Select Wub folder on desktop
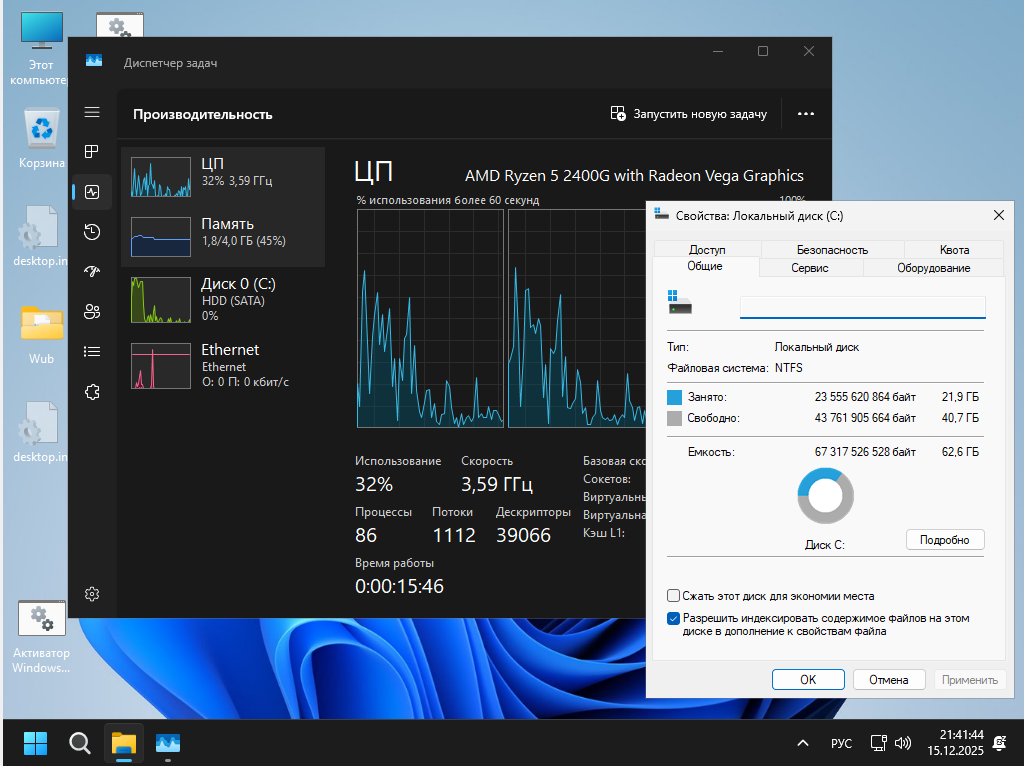This screenshot has height=766, width=1024. [41, 334]
